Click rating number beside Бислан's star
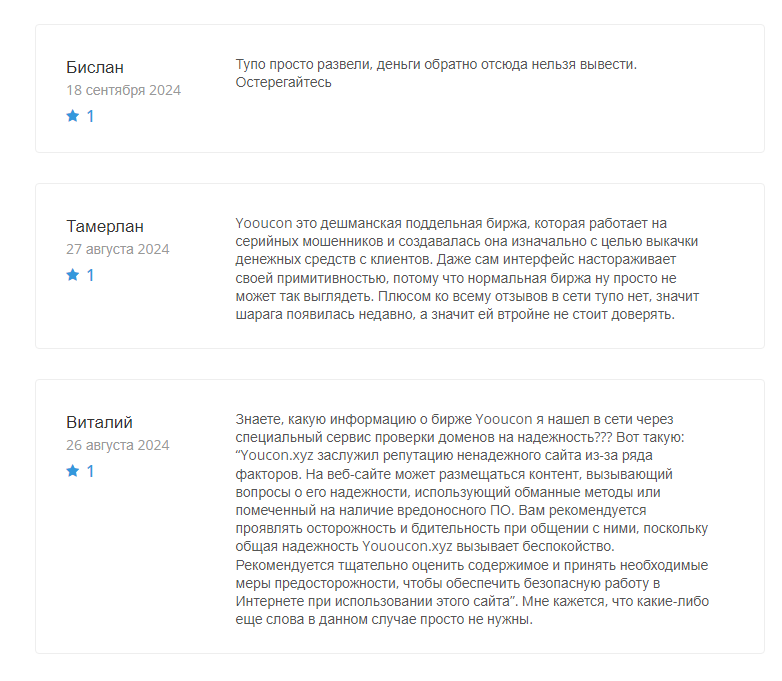The width and height of the screenshot is (782, 681). click(x=90, y=116)
